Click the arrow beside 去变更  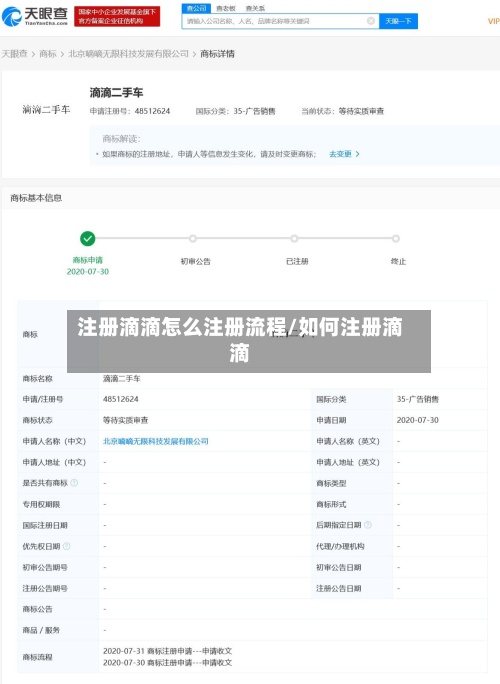click(x=357, y=154)
